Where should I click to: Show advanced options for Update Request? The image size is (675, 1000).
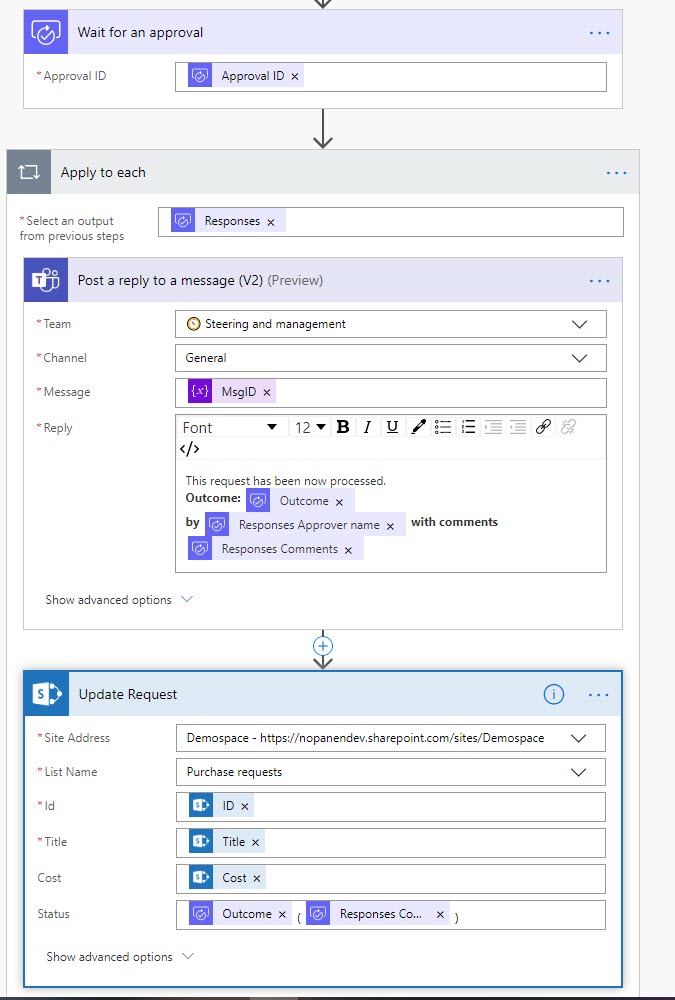119,957
